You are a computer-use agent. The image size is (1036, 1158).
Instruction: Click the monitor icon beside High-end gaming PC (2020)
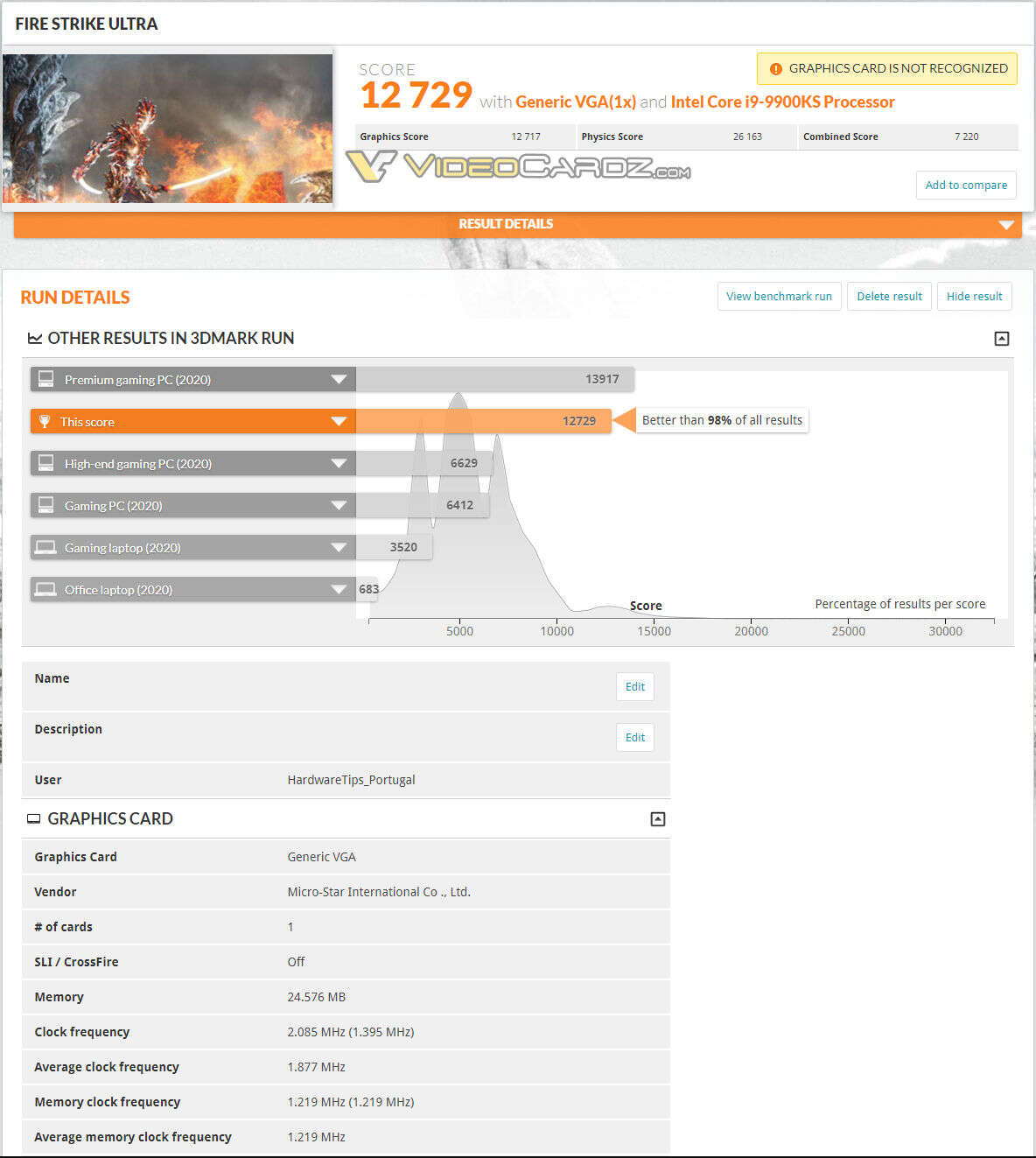tap(45, 463)
